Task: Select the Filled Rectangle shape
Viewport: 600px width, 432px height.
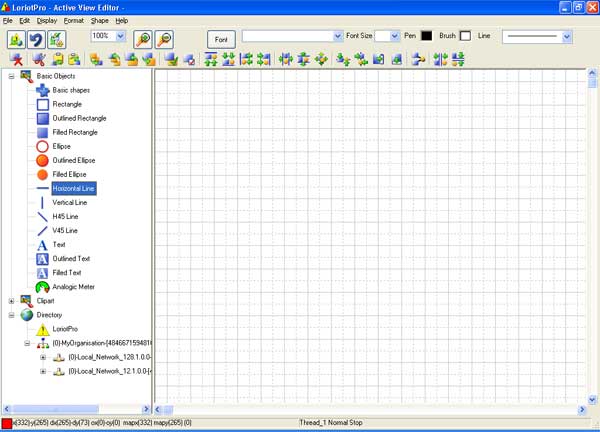Action: click(43, 132)
